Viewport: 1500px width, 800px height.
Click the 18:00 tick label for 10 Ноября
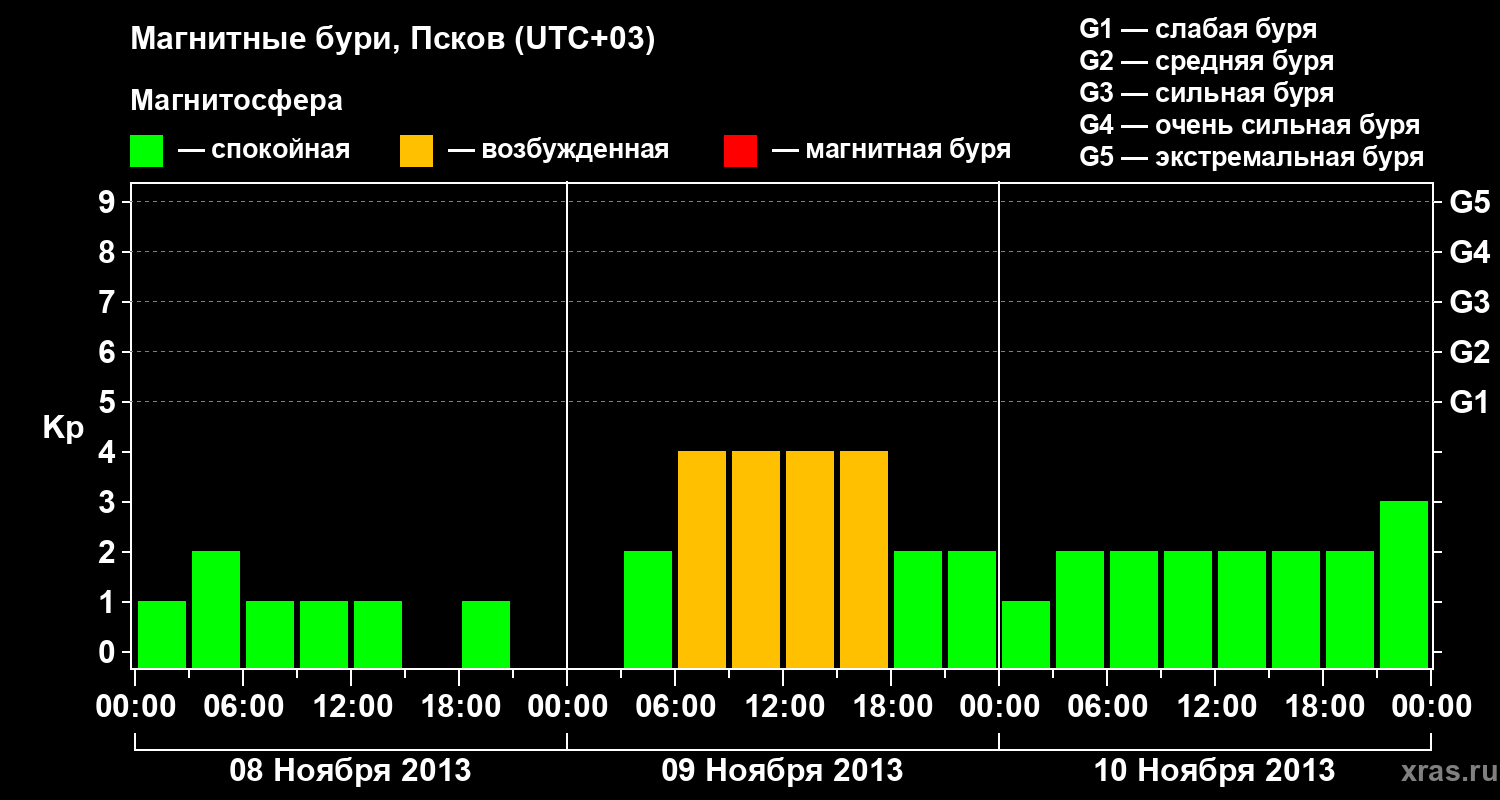click(x=1323, y=706)
